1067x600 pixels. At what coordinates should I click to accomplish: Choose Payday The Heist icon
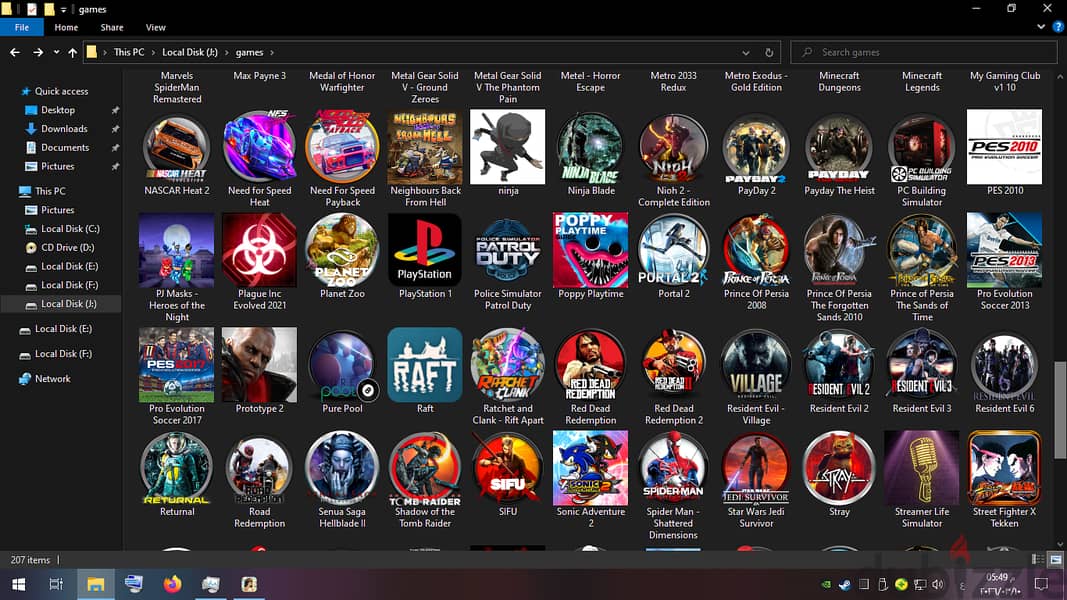pos(839,147)
